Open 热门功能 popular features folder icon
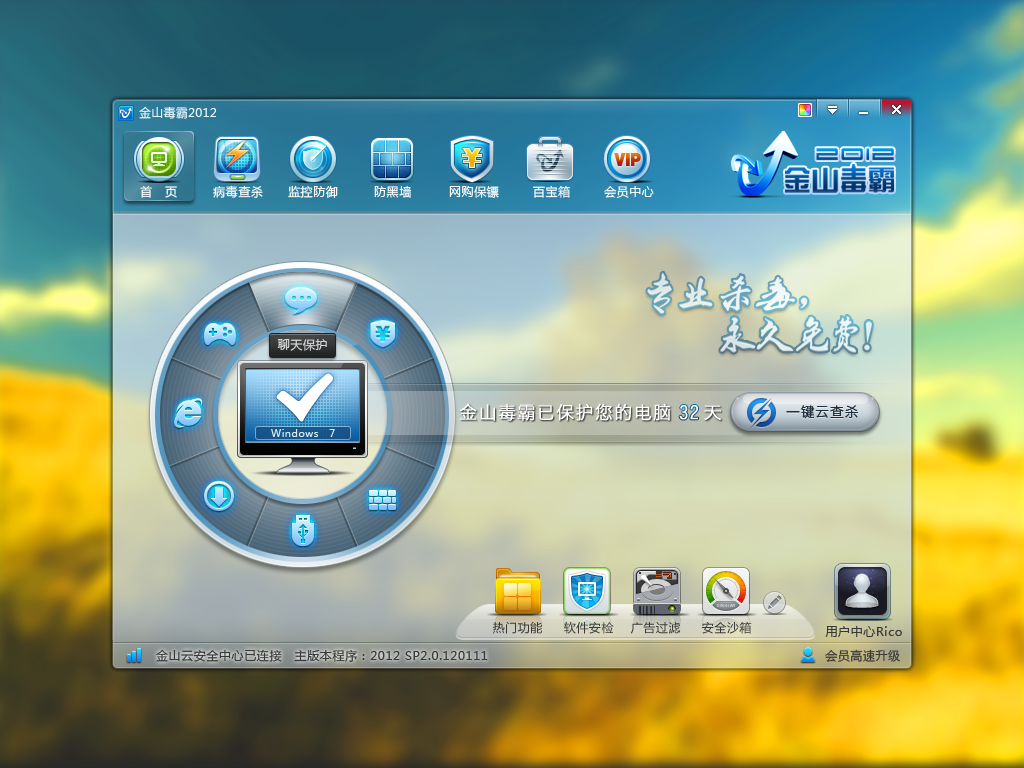 pos(517,592)
